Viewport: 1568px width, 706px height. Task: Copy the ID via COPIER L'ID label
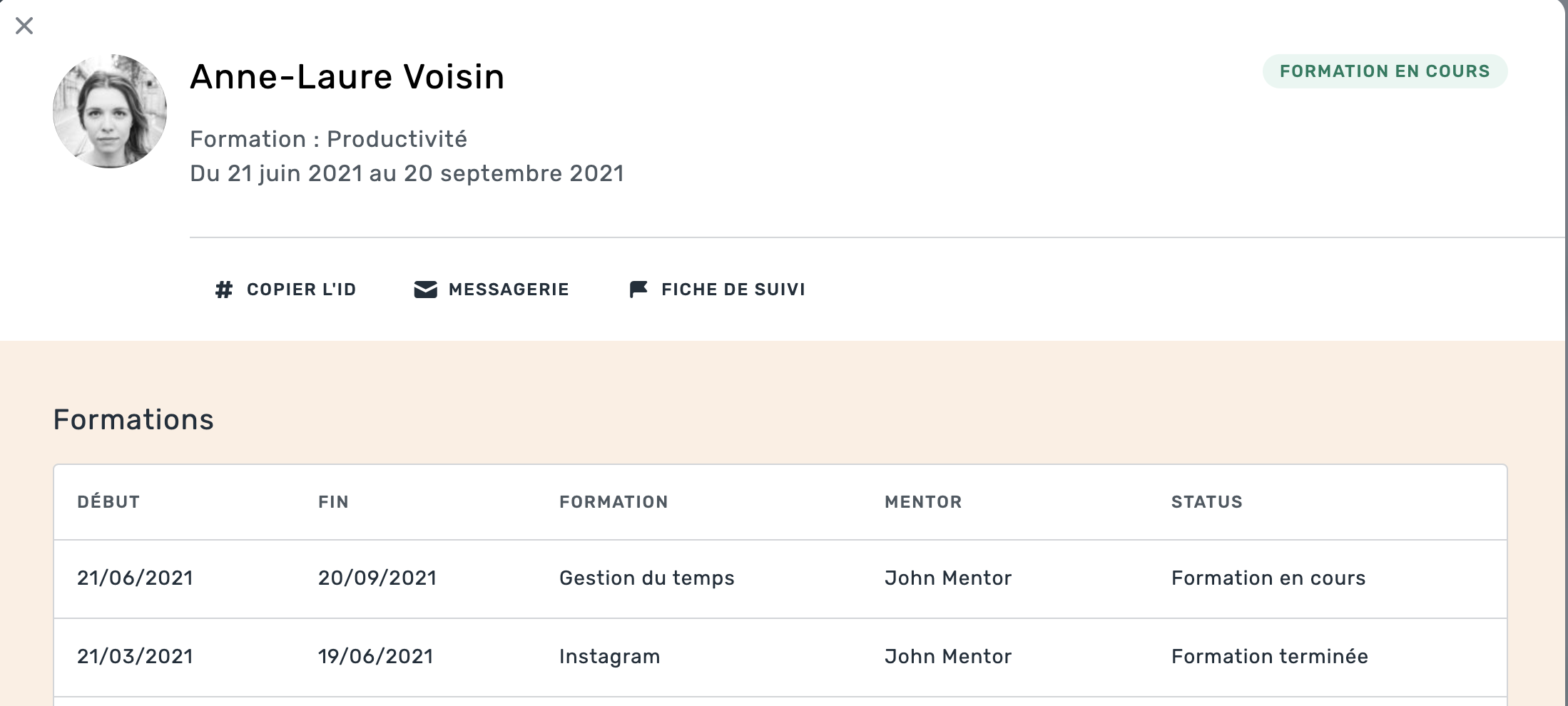[x=301, y=290]
